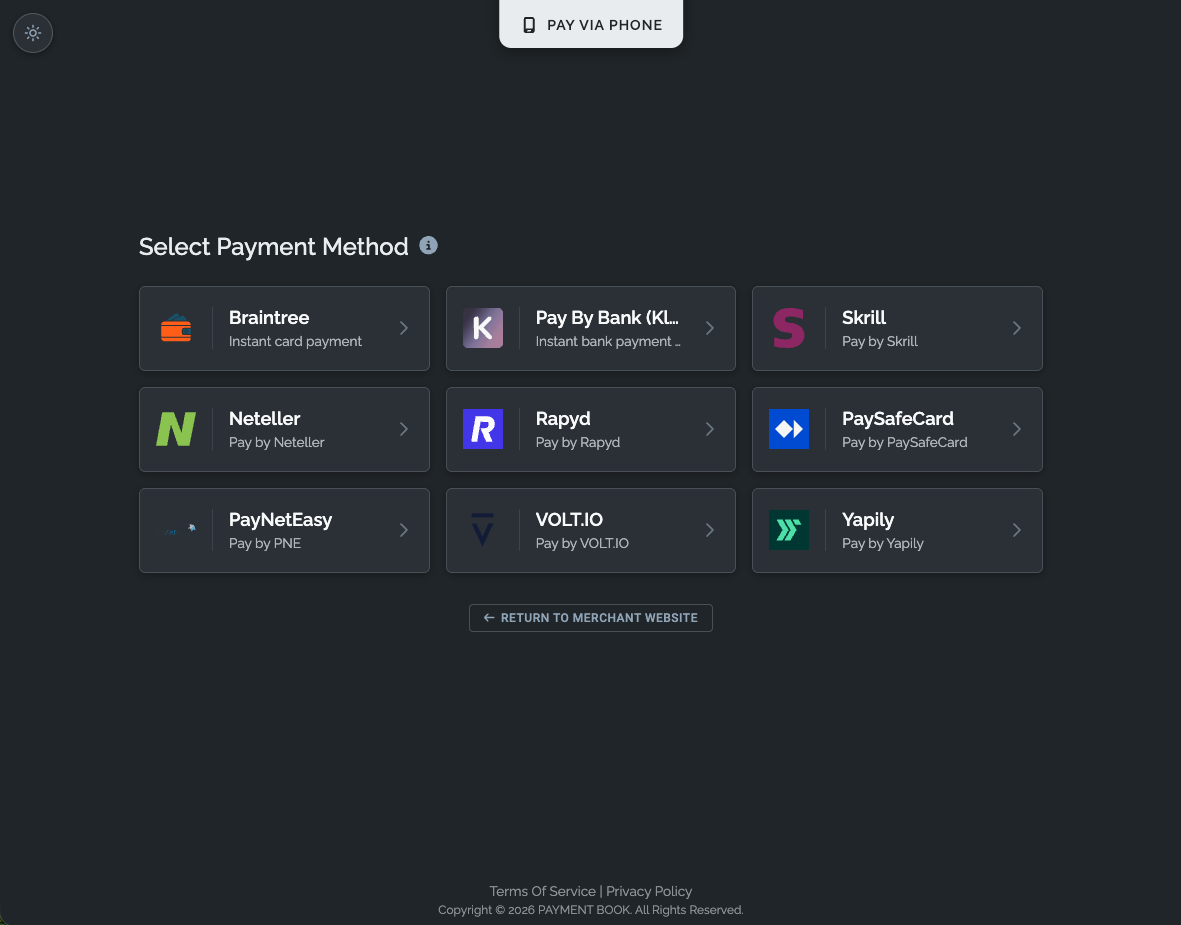Click the Rapyd R logo icon

click(x=483, y=429)
